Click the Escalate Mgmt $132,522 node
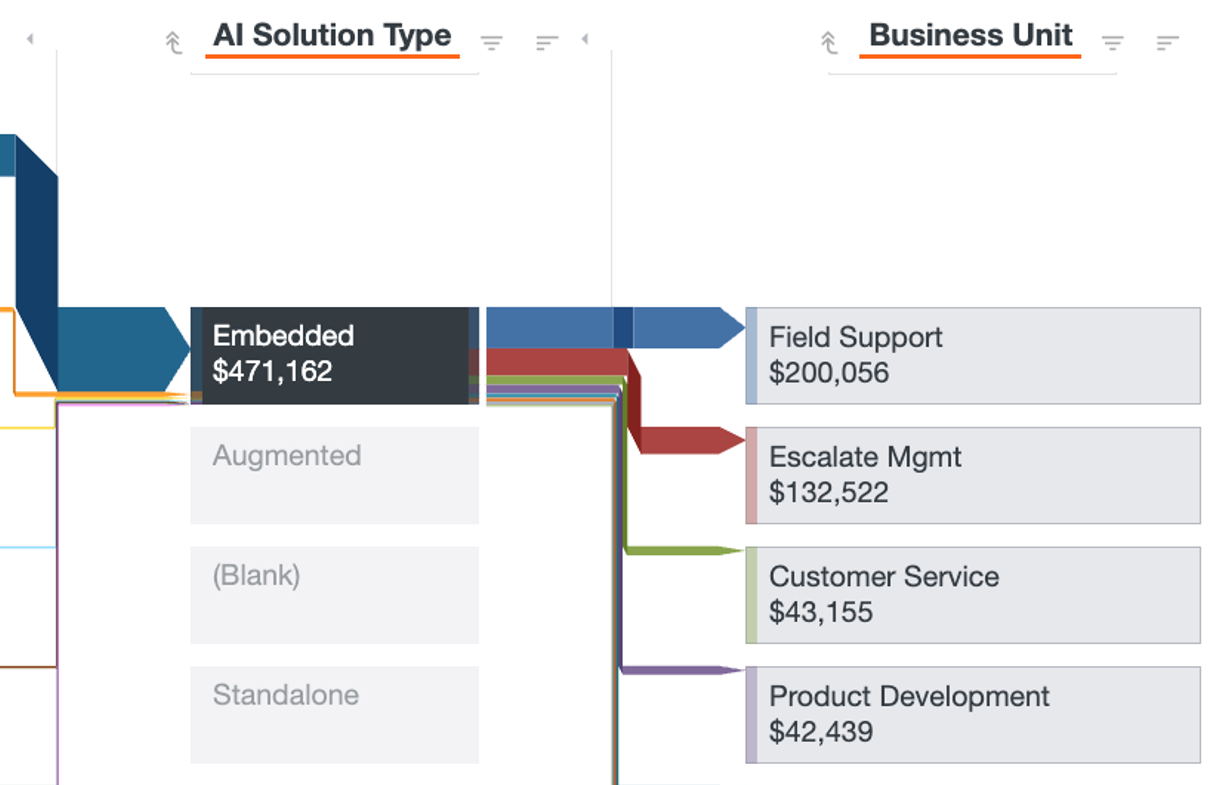Viewport: 1227px width, 785px height. [972, 475]
